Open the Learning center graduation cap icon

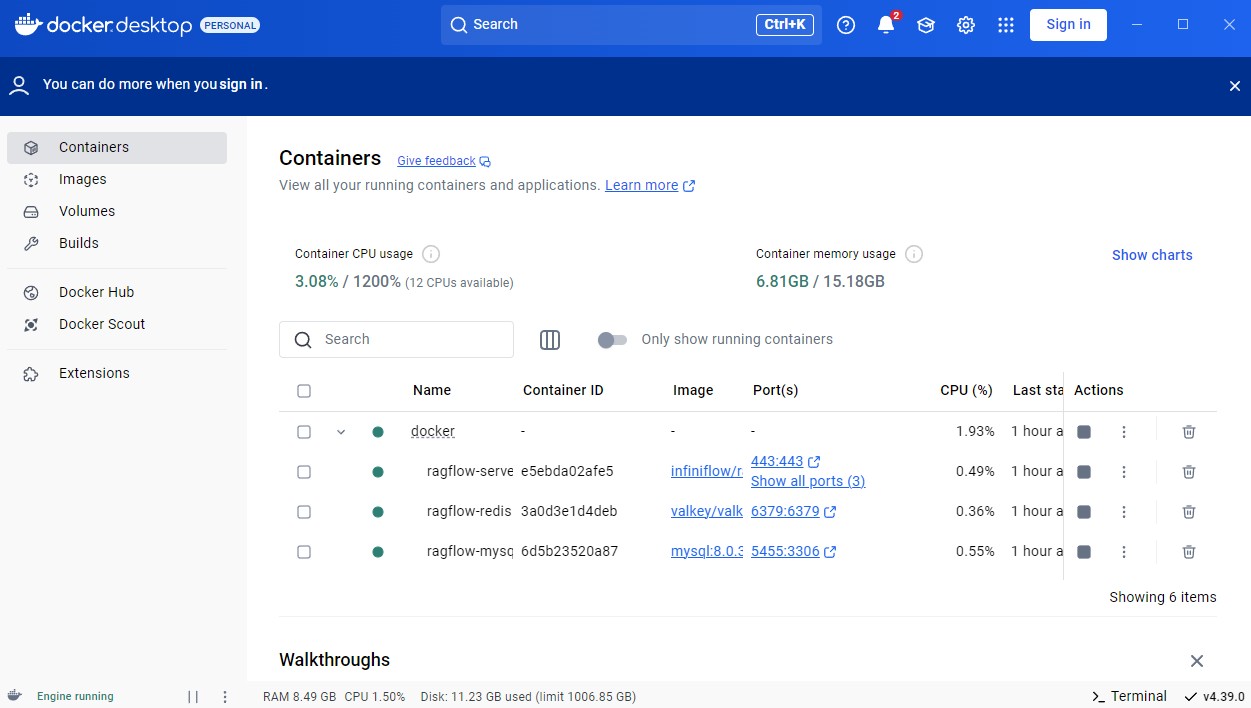tap(926, 25)
